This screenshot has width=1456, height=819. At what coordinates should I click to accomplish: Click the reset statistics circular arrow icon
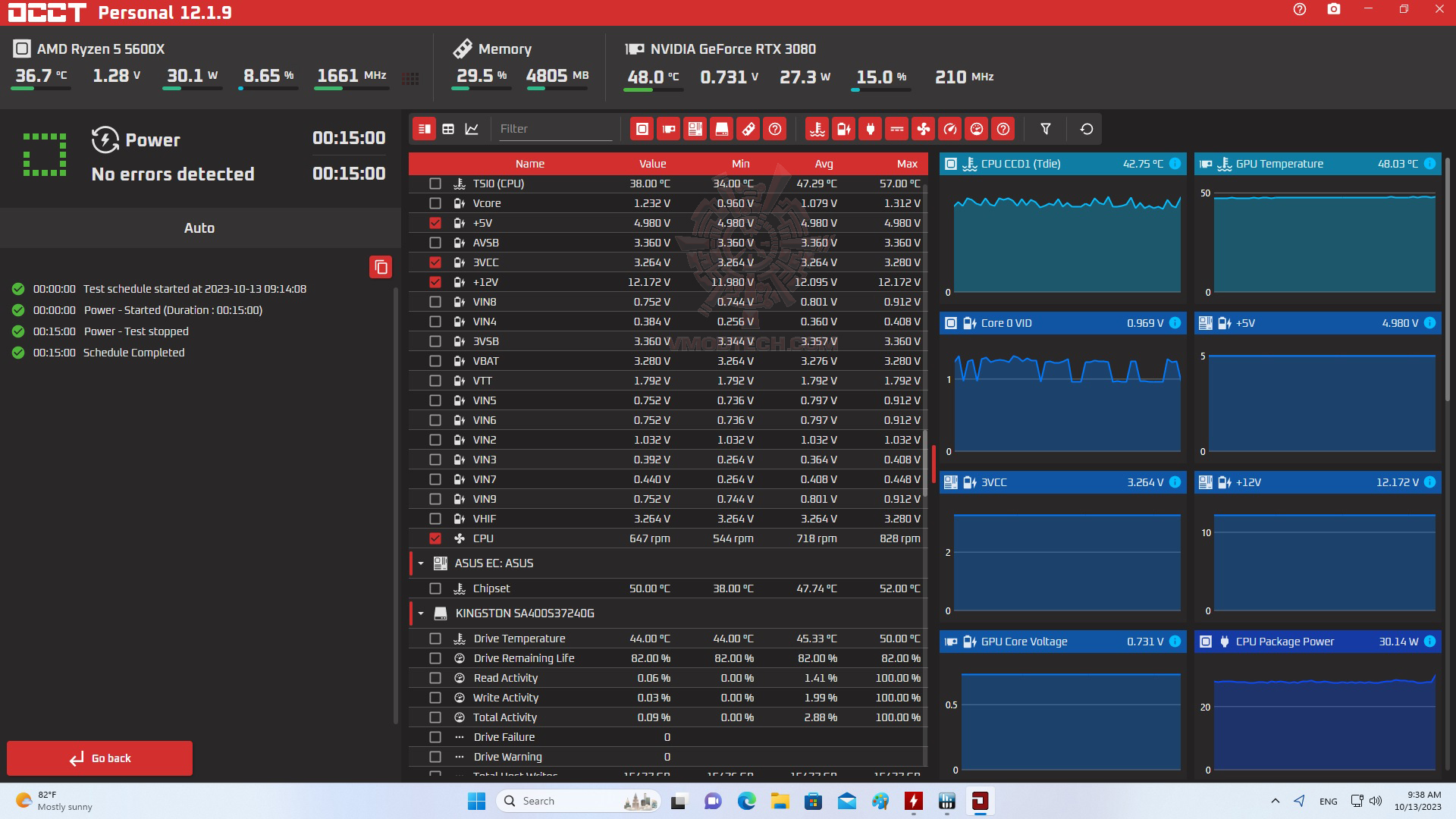pyautogui.click(x=1086, y=129)
